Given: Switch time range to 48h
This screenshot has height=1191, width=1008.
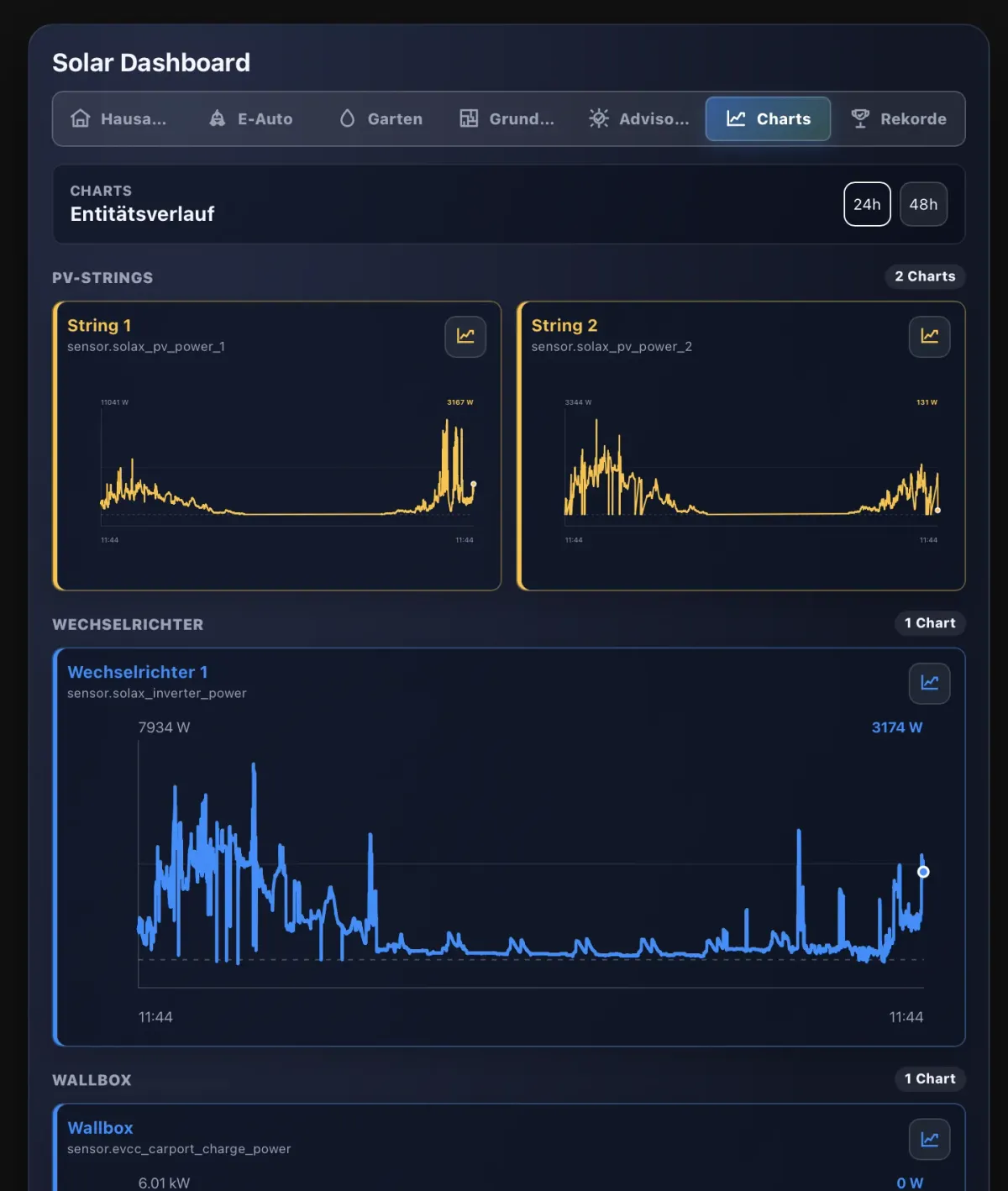Looking at the screenshot, I should 923,204.
